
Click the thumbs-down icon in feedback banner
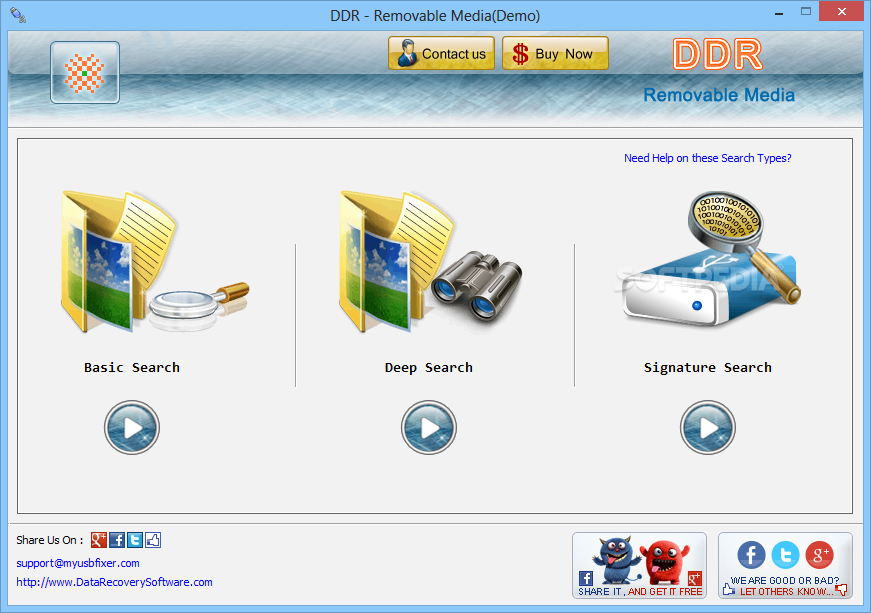click(x=842, y=590)
